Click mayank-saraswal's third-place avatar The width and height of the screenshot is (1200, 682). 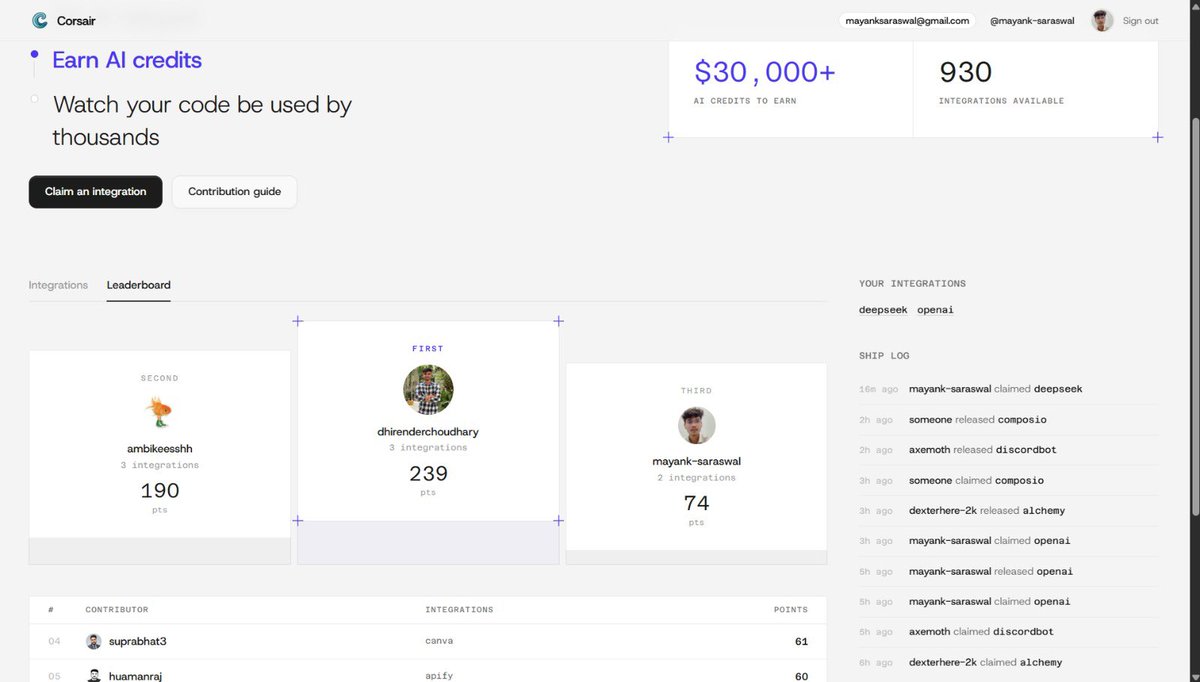(696, 425)
